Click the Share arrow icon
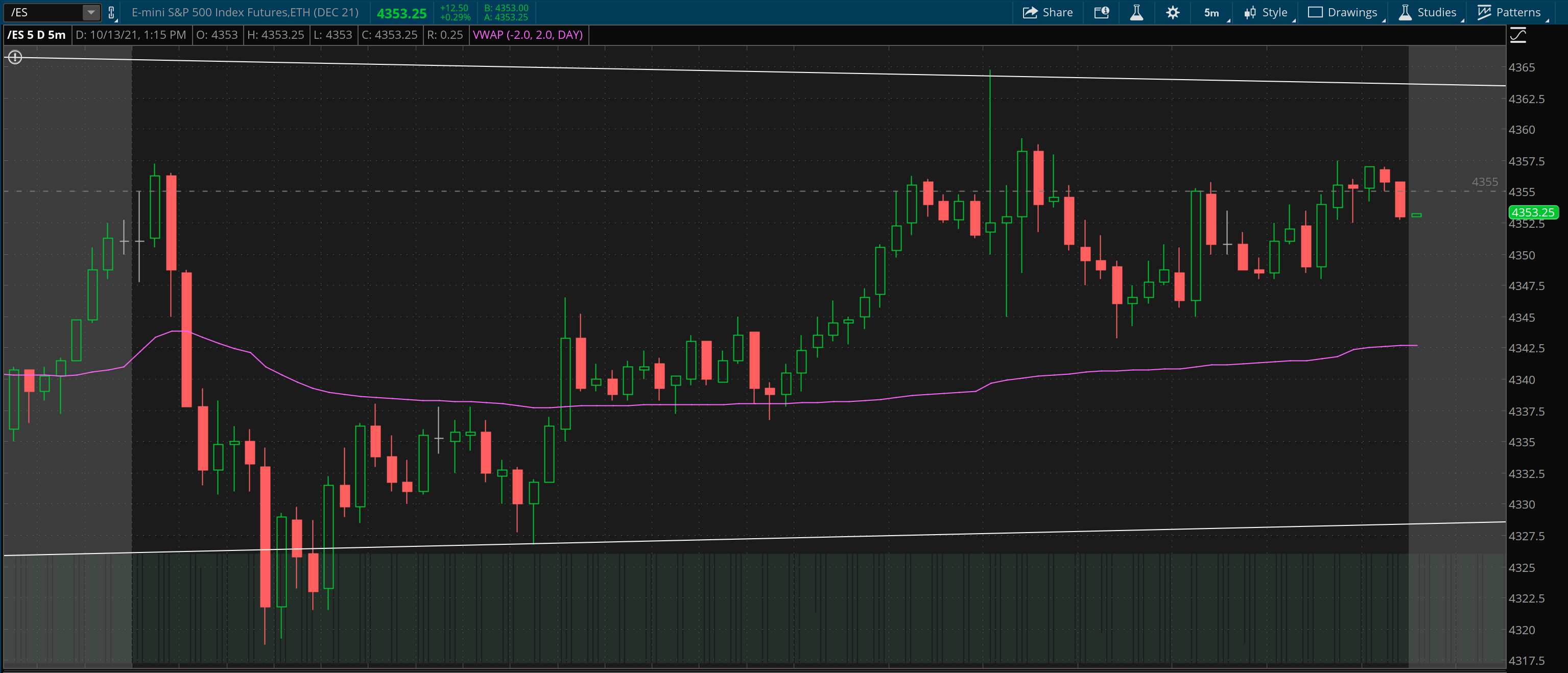 click(1029, 12)
